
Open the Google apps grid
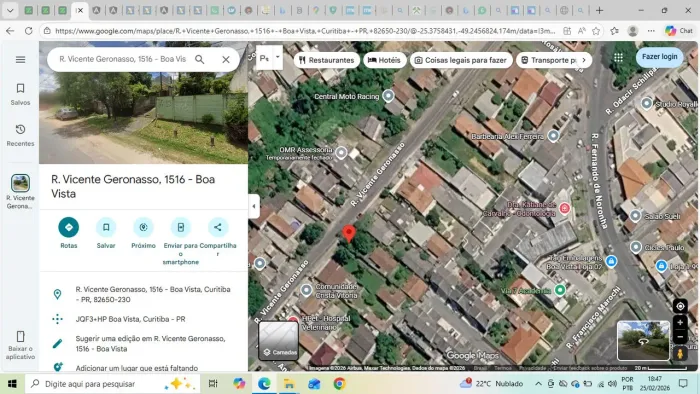[x=618, y=58]
